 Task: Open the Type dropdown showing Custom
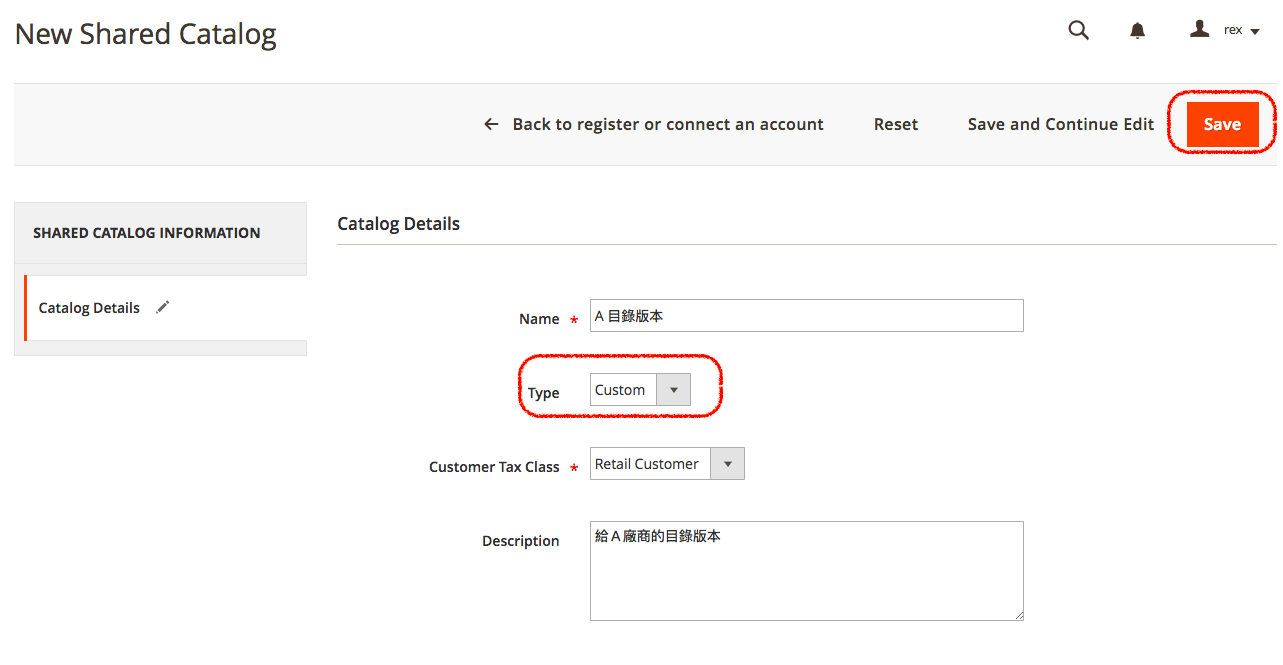640,390
